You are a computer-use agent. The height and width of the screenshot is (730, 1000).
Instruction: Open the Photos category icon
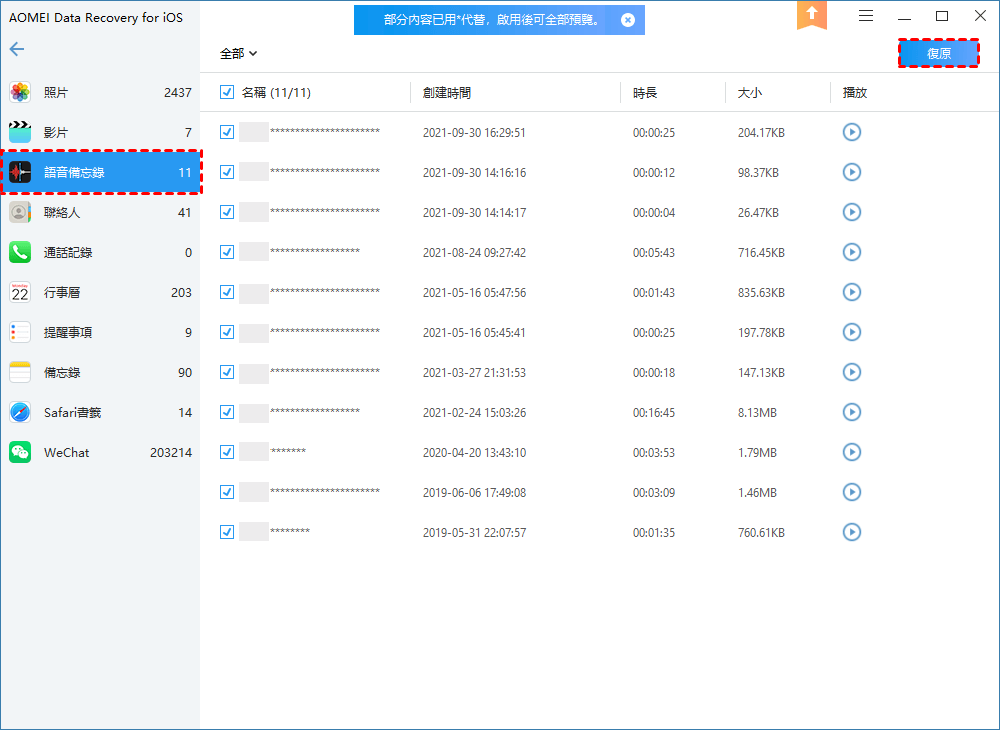(20, 92)
